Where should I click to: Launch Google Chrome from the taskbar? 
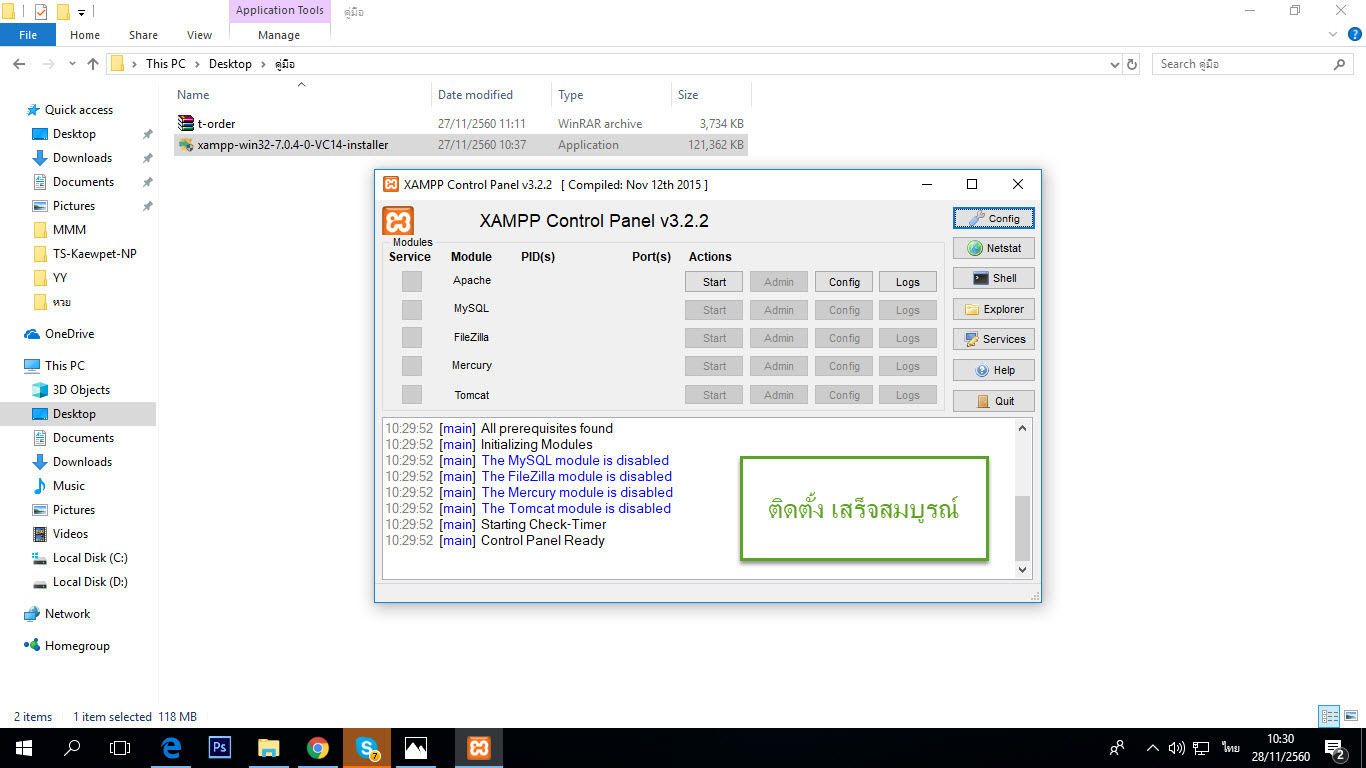(318, 748)
